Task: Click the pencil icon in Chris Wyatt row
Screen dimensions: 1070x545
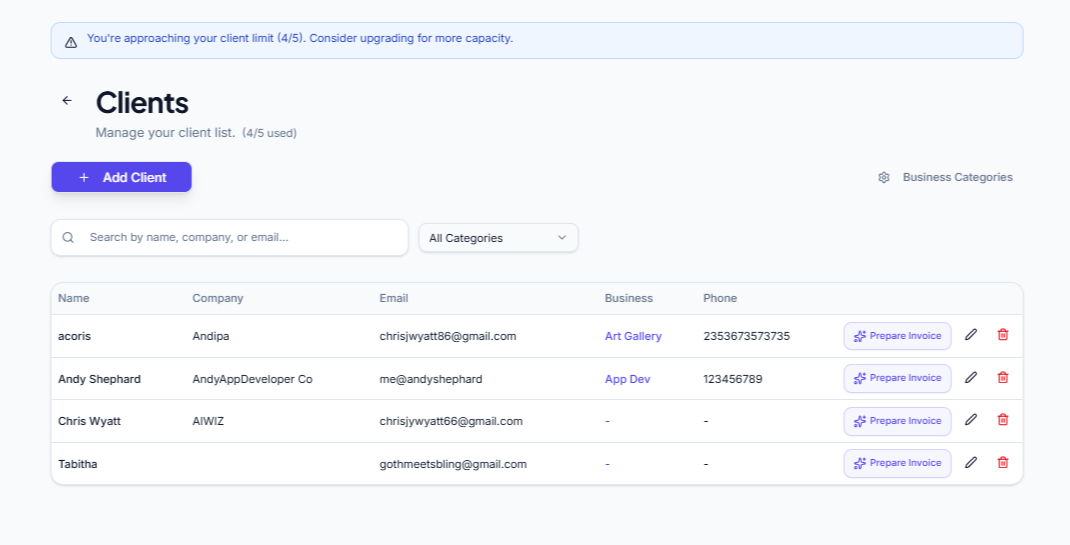Action: (970, 420)
